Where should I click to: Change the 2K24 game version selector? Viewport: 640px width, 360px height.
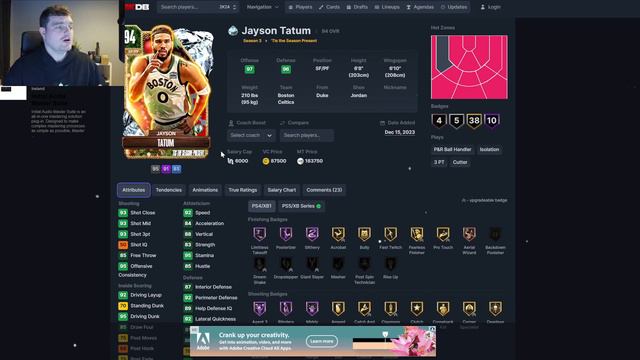pyautogui.click(x=228, y=7)
